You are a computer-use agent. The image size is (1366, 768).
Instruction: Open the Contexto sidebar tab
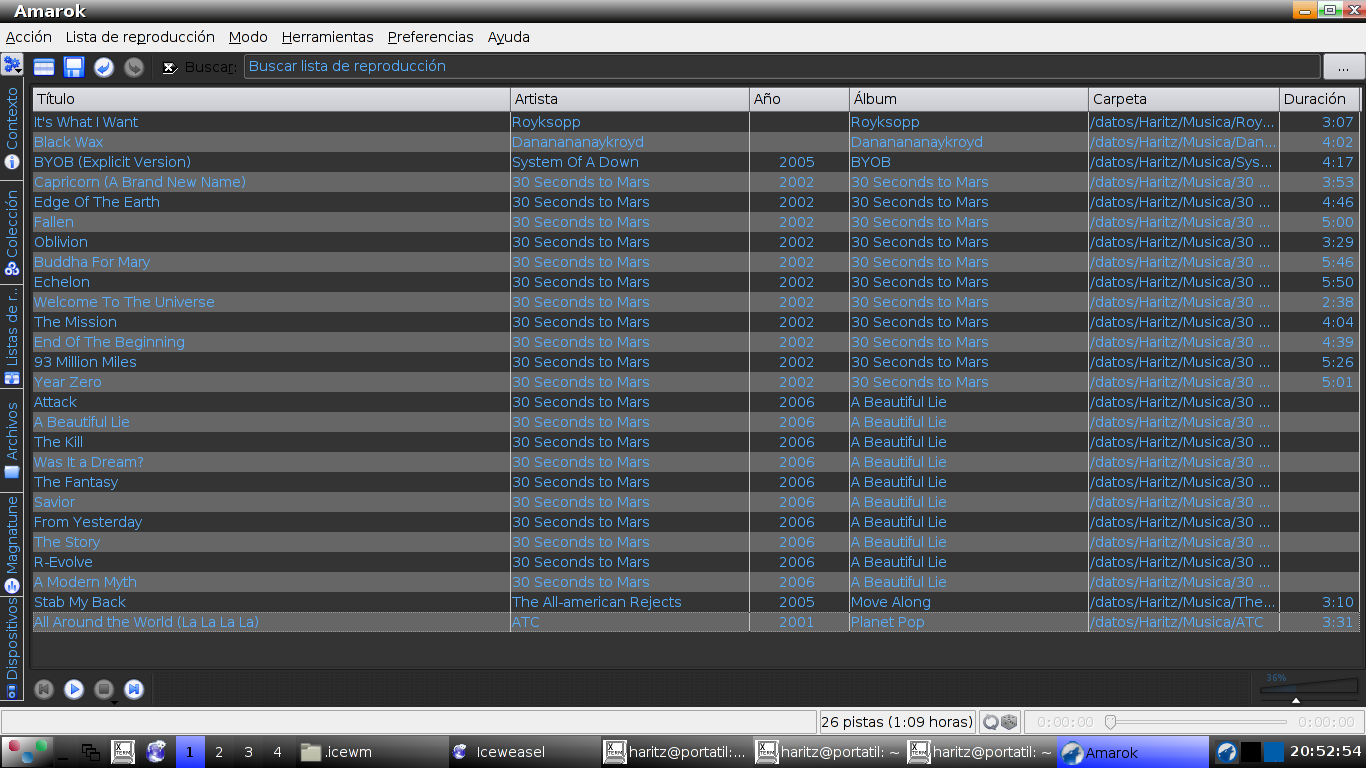12,129
